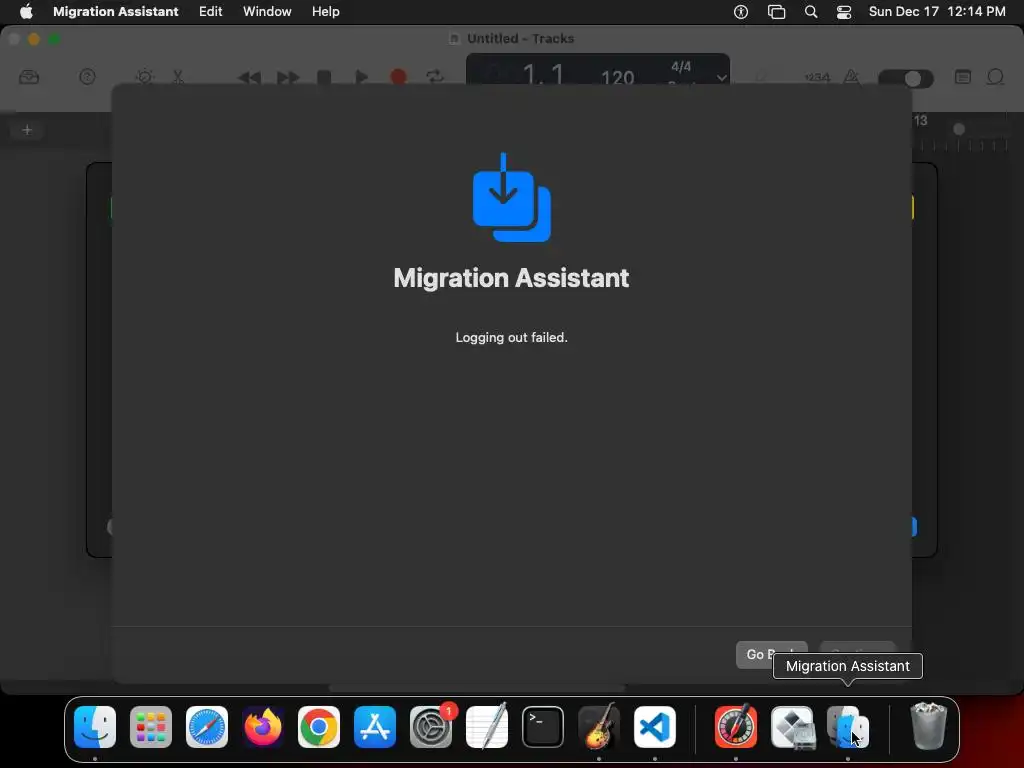Open Control Center icon
The image size is (1024, 768).
[844, 11]
